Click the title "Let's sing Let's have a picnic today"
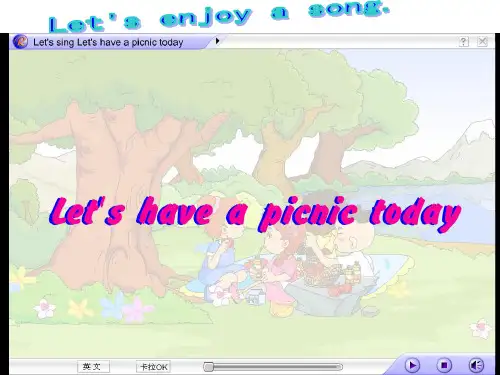The image size is (500, 375). click(x=108, y=42)
